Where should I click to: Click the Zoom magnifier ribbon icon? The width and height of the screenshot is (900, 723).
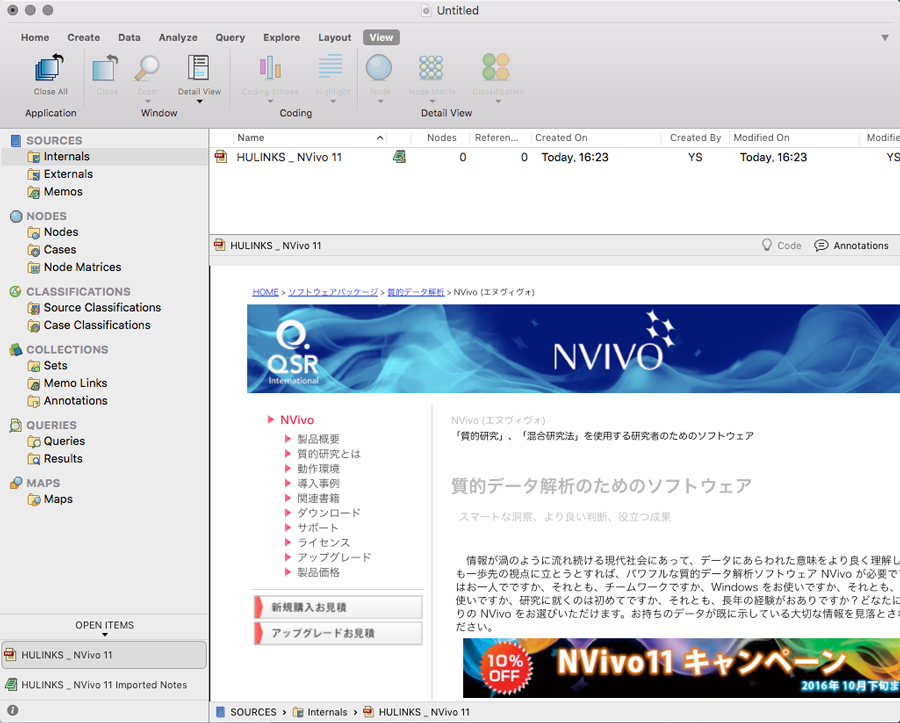147,68
